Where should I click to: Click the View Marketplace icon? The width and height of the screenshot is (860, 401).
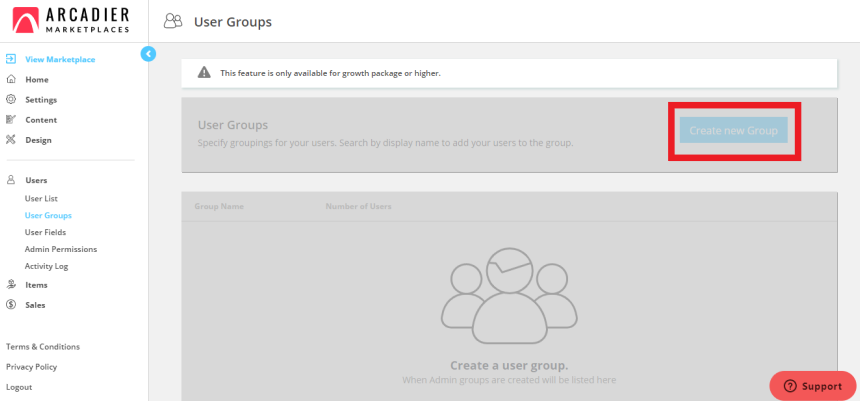click(11, 59)
